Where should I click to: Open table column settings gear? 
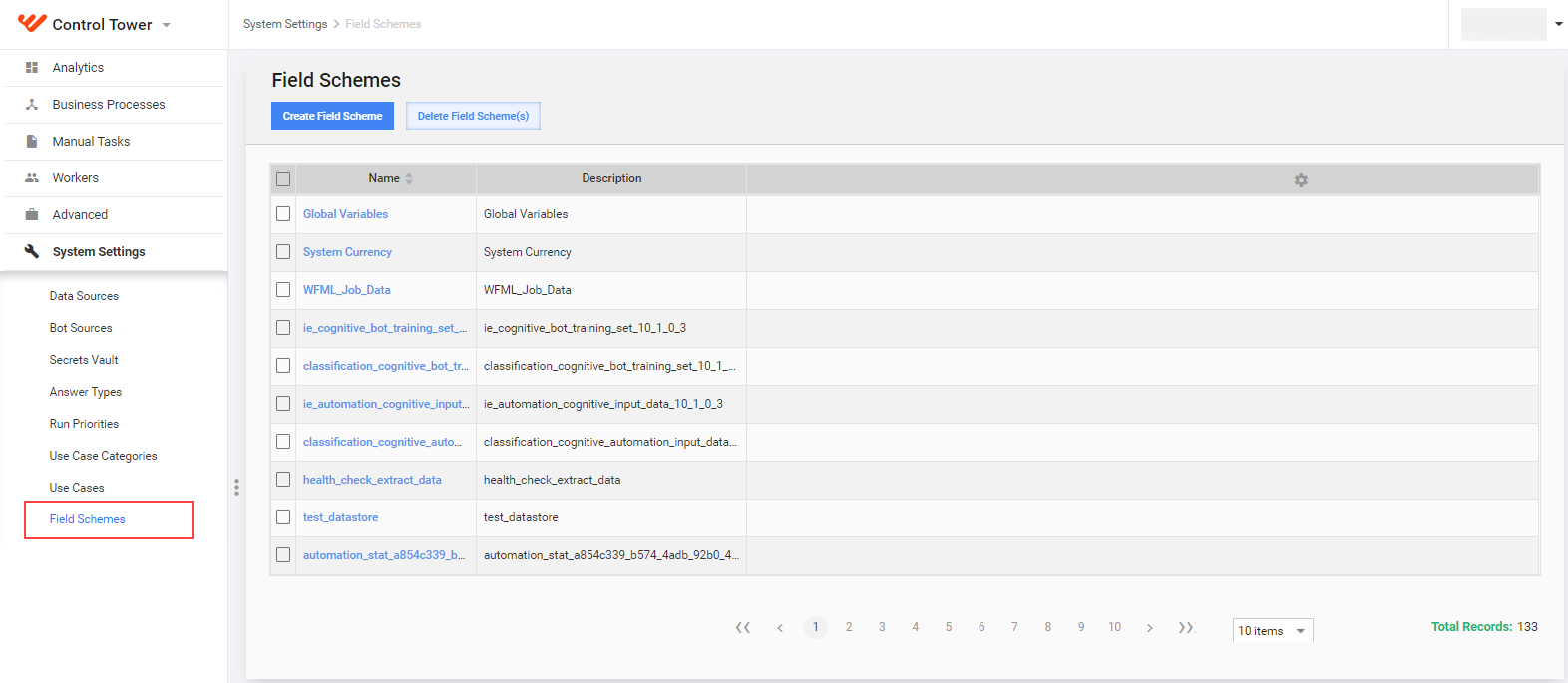click(1301, 180)
